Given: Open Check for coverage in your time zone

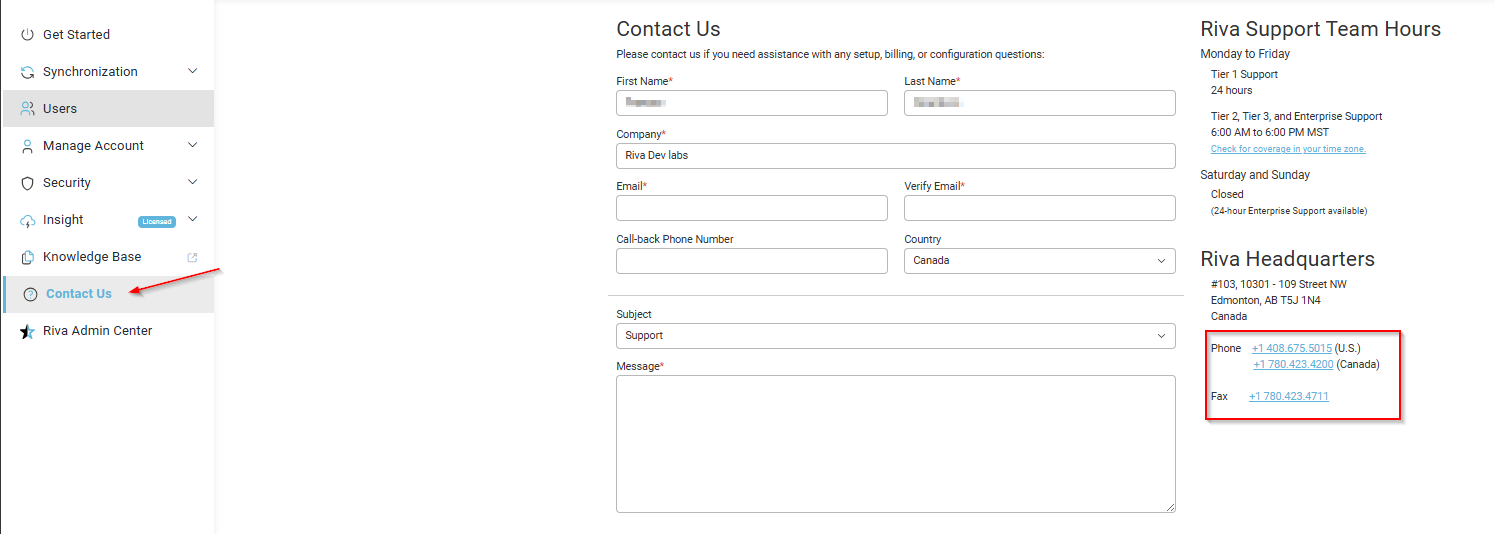Looking at the screenshot, I should (x=1288, y=149).
